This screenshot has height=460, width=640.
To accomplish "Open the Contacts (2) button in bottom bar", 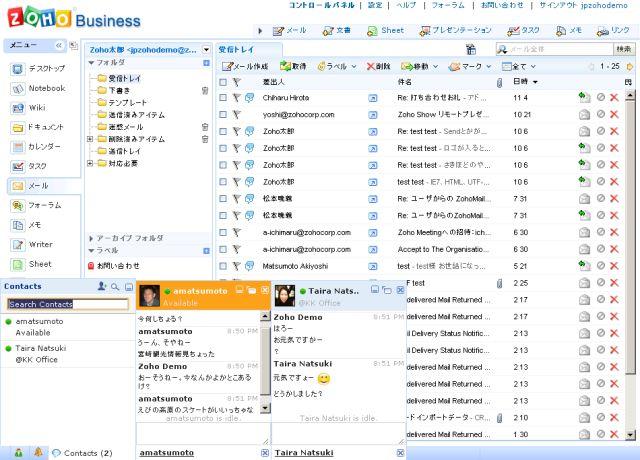I will point(82,453).
